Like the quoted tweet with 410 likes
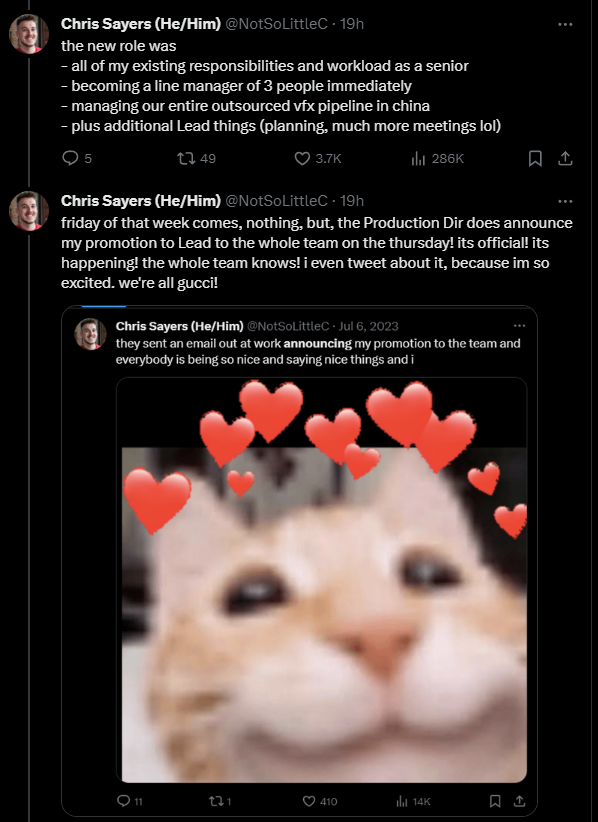598x822 pixels. (309, 801)
